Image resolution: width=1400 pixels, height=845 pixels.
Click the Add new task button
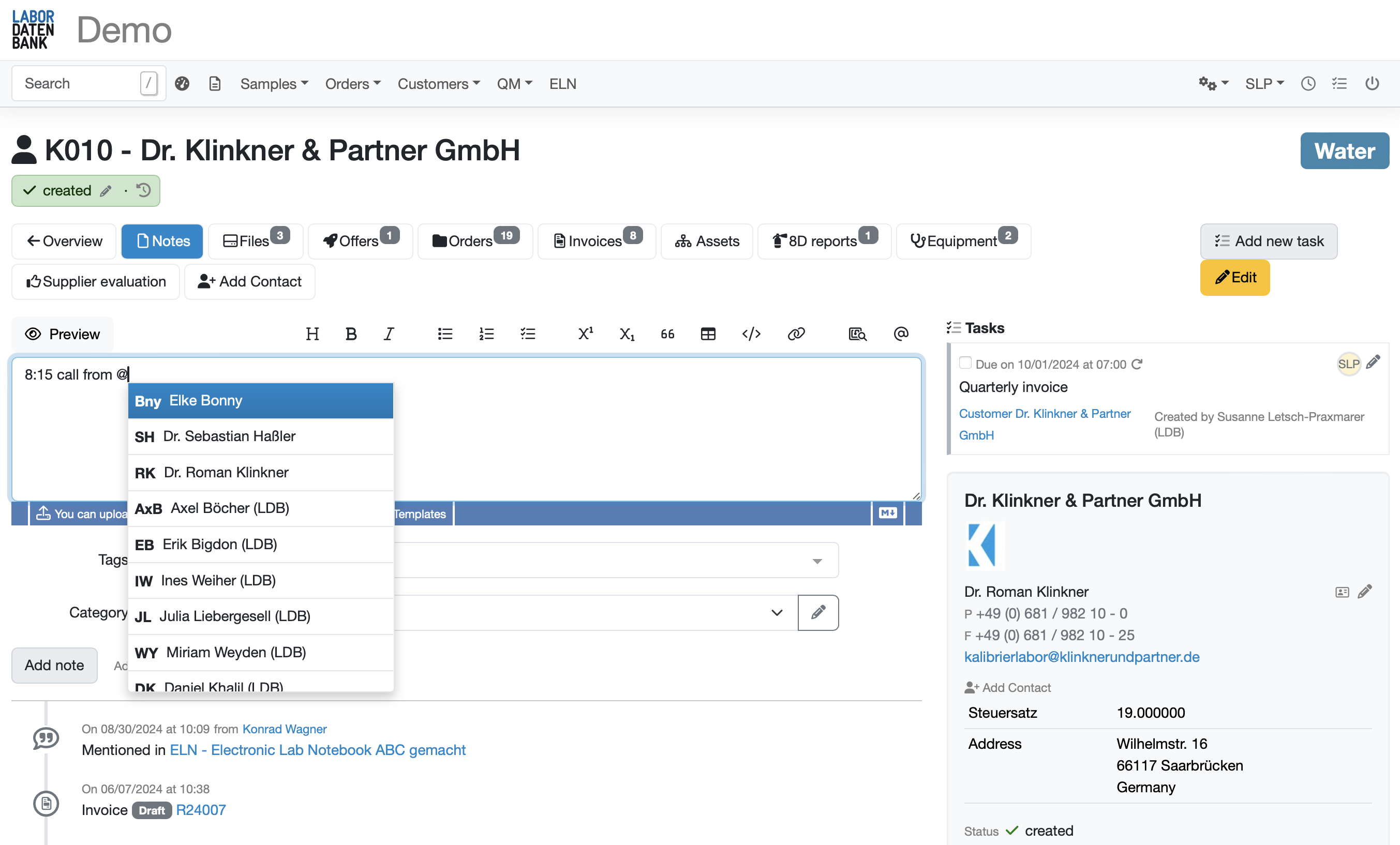1268,241
